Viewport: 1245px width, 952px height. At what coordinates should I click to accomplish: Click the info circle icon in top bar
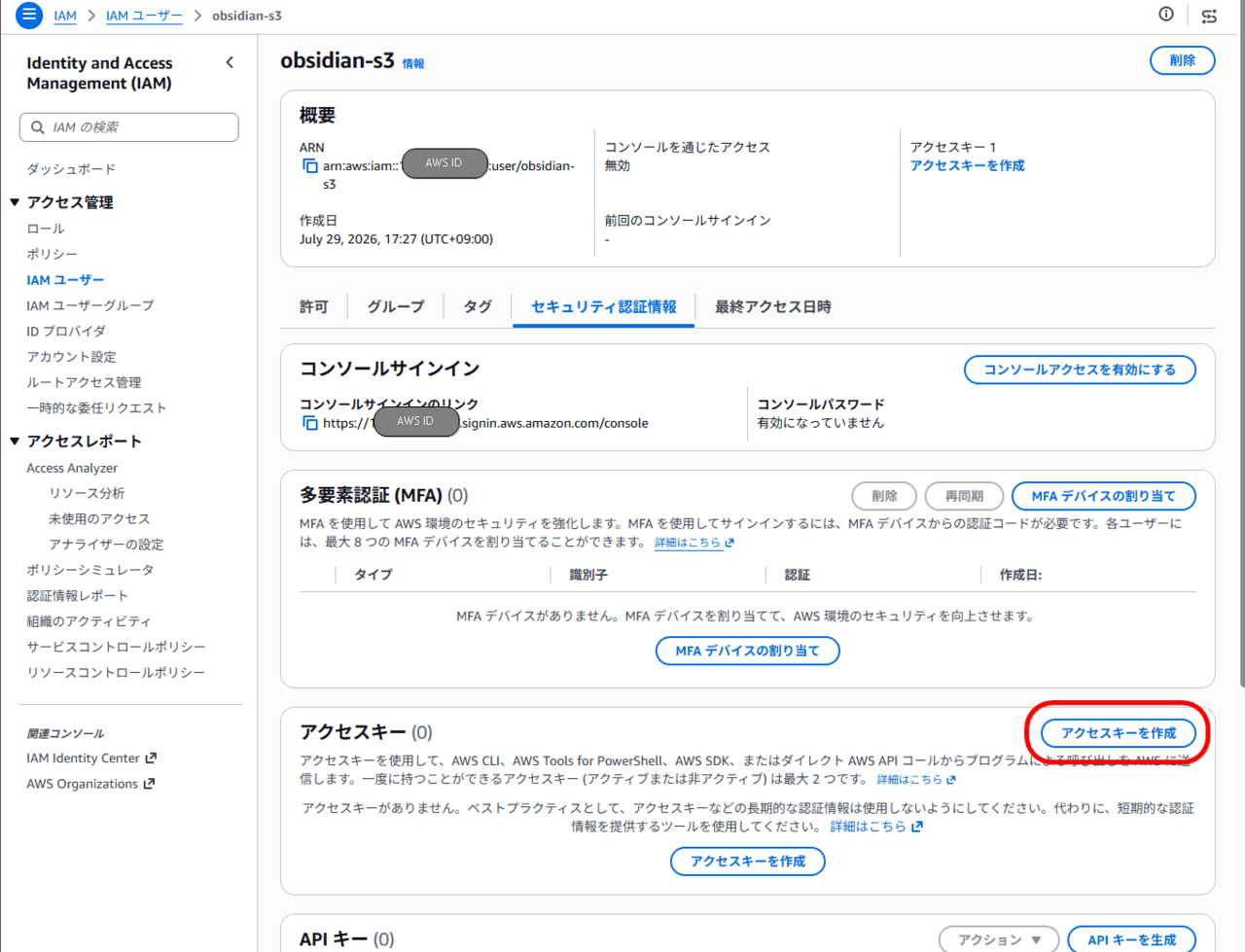[x=1166, y=14]
